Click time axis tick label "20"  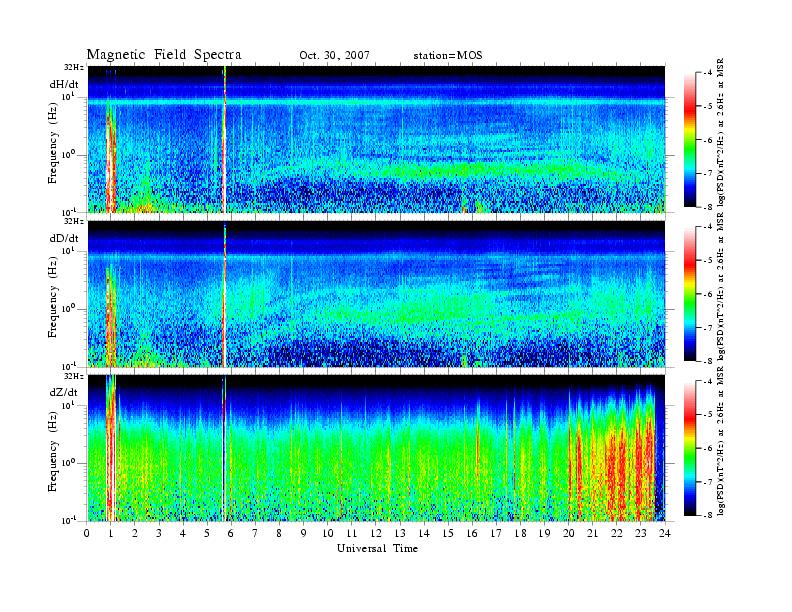coord(569,534)
